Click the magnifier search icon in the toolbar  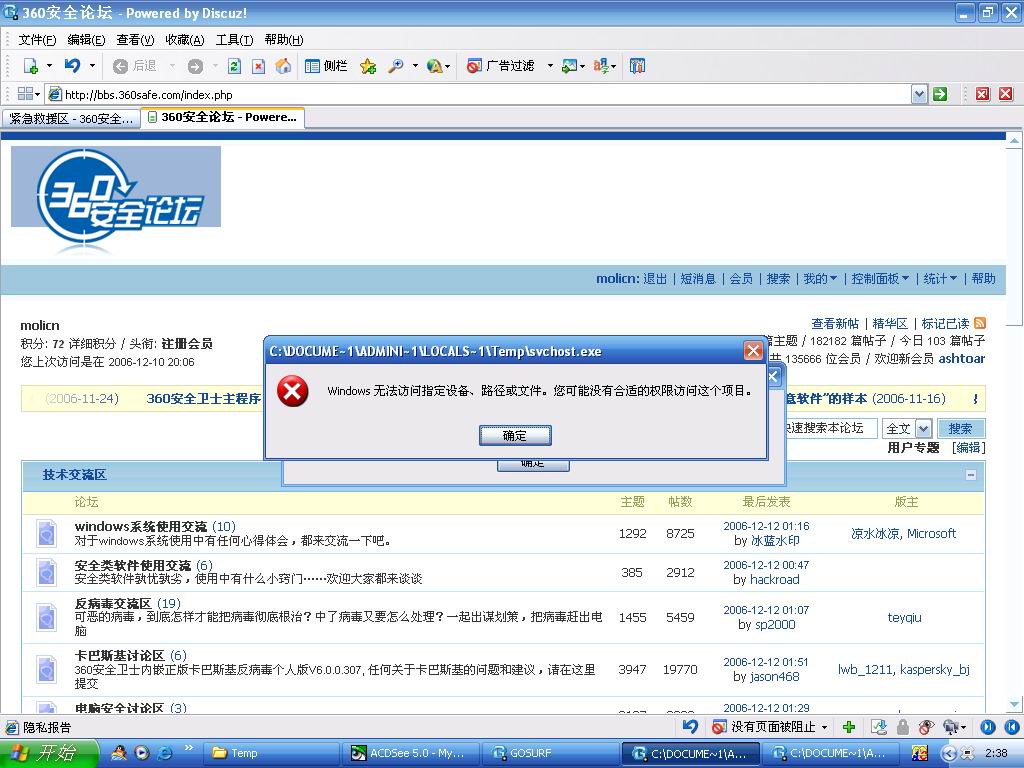(395, 66)
